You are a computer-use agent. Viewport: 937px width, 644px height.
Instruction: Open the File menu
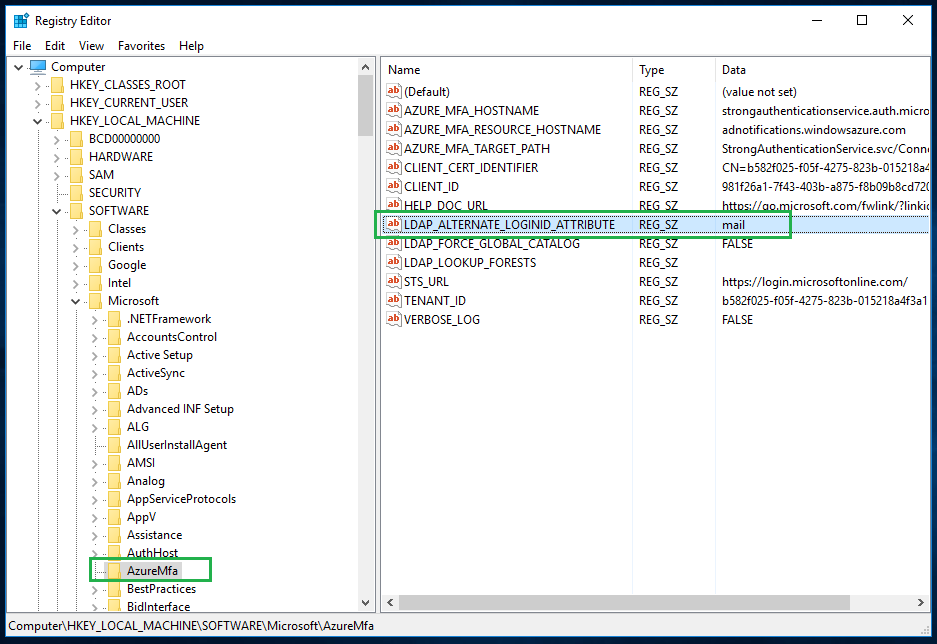22,46
